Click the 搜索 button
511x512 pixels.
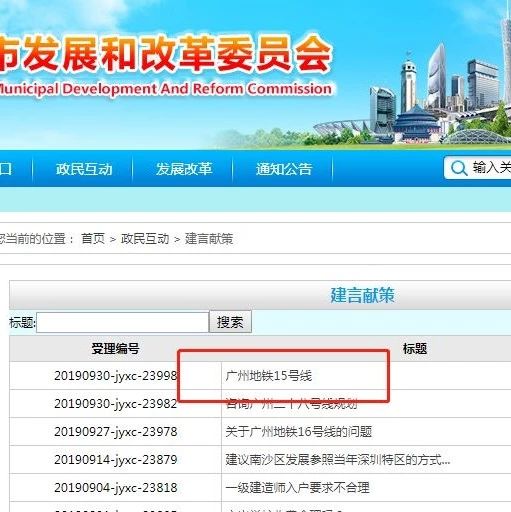pyautogui.click(x=230, y=322)
